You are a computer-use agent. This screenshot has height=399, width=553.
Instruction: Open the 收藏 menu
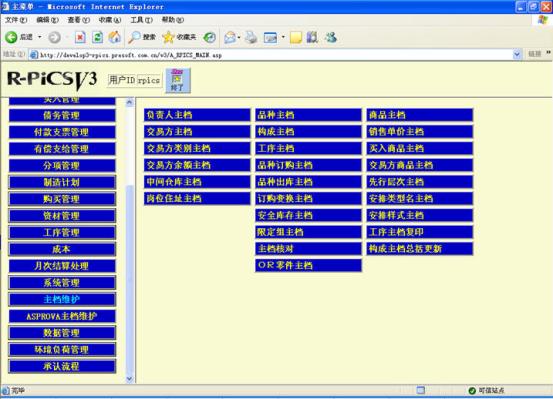point(110,20)
